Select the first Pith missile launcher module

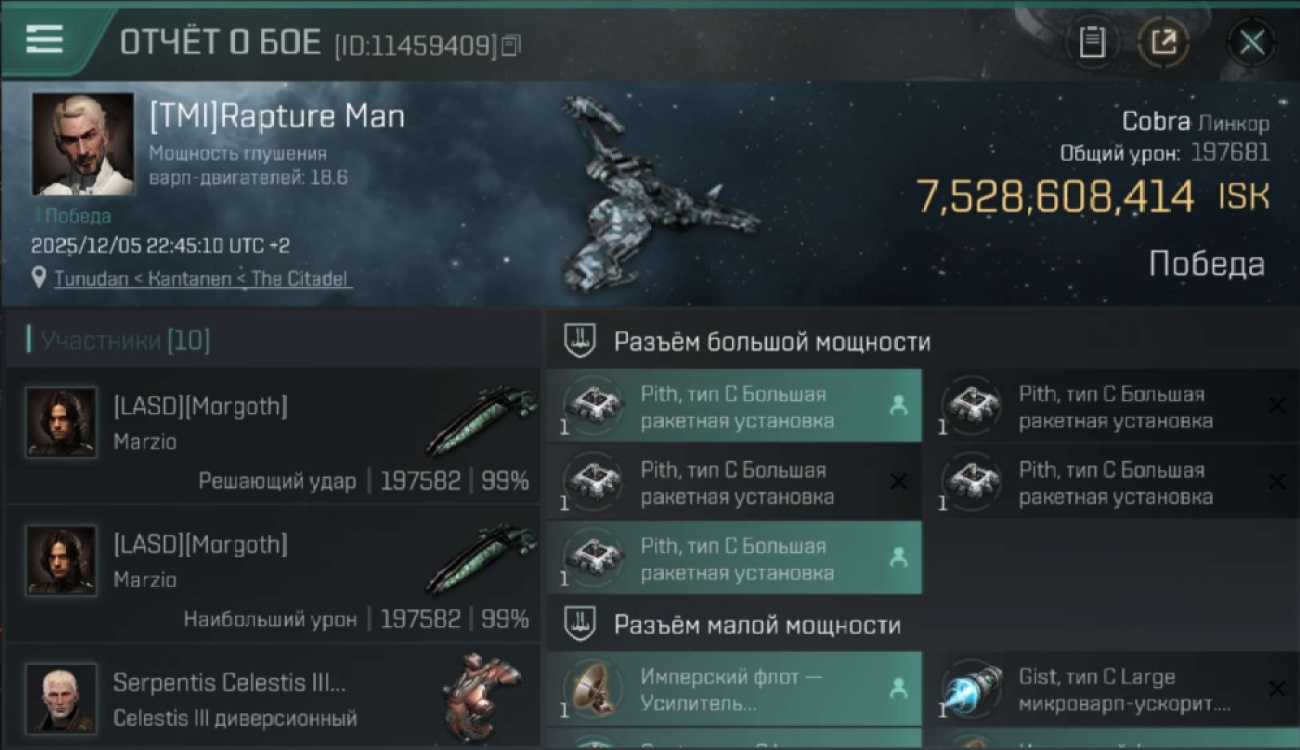[x=734, y=406]
